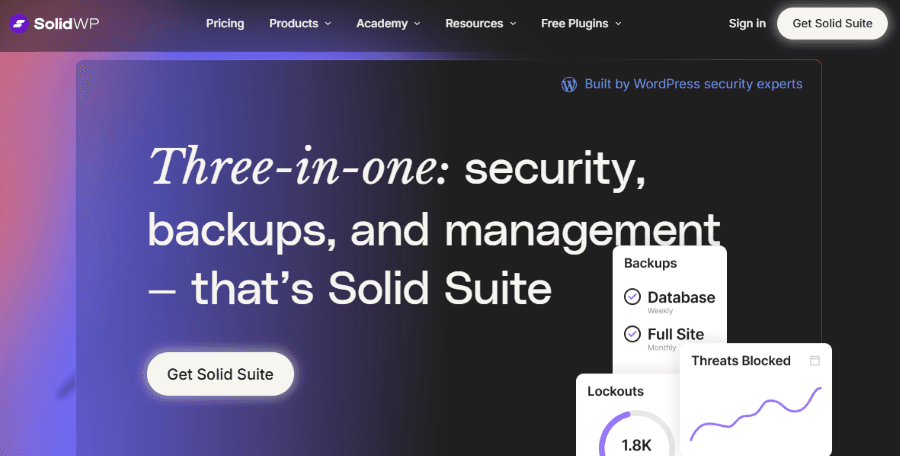Image resolution: width=900 pixels, height=456 pixels.
Task: Click Built by WordPress security experts text
Action: (x=693, y=84)
